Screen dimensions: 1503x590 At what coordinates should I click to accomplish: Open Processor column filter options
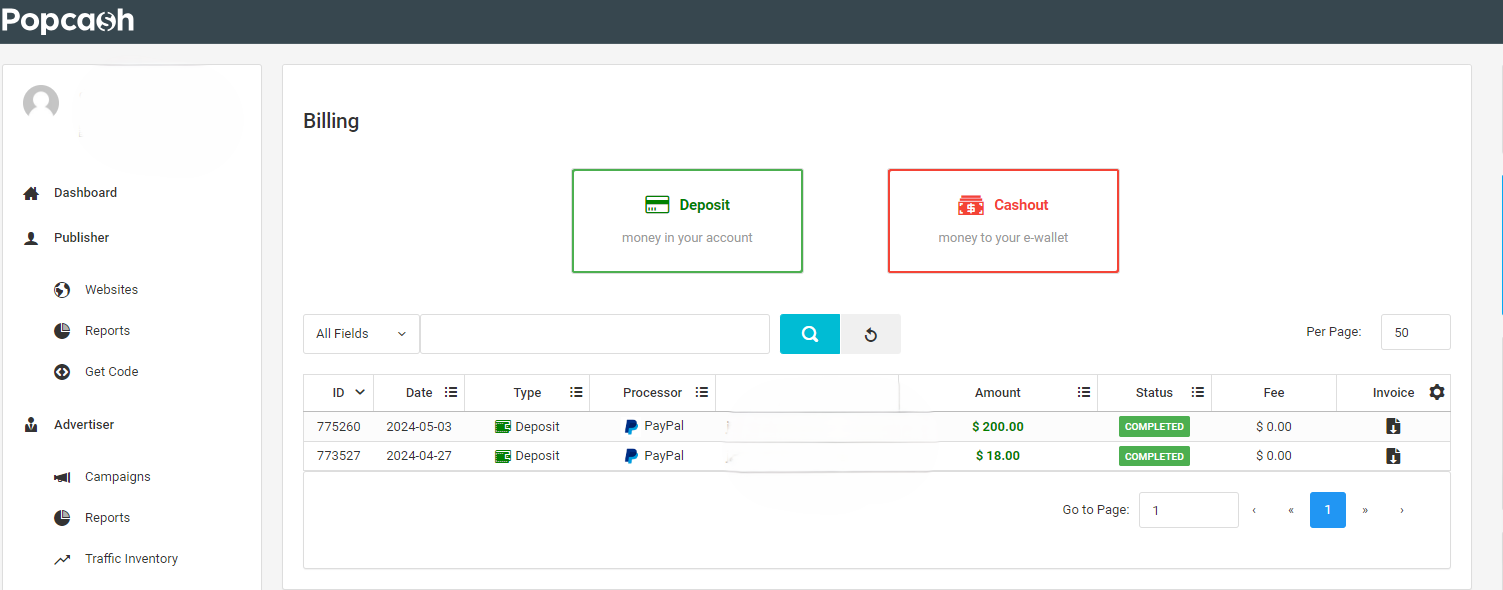click(x=702, y=393)
